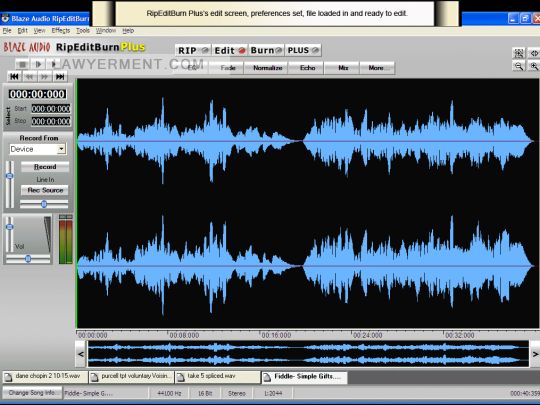This screenshot has height=405, width=540.
Task: Click the 16 Bit status entry
Action: point(205,393)
